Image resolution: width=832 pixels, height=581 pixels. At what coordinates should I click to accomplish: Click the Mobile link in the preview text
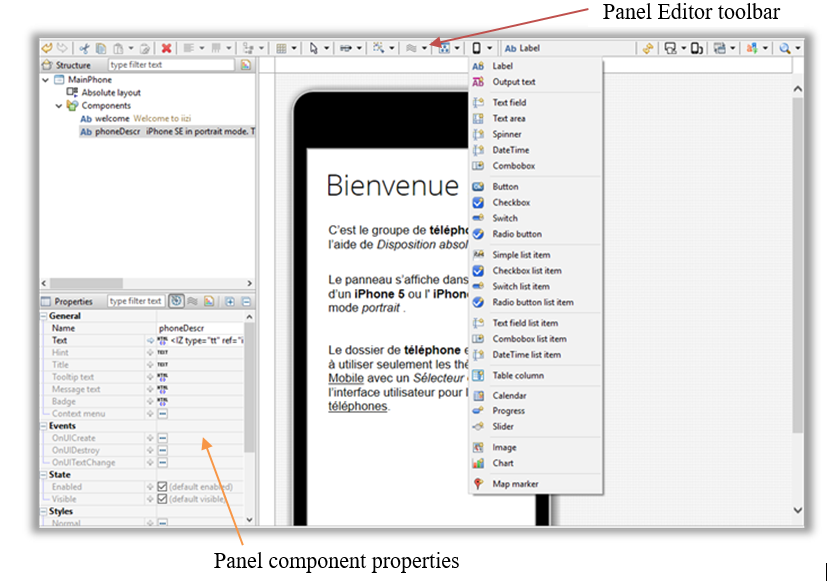pos(346,378)
